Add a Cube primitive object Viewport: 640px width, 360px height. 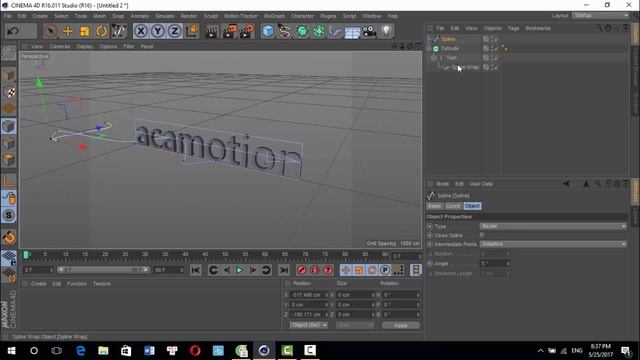point(268,31)
